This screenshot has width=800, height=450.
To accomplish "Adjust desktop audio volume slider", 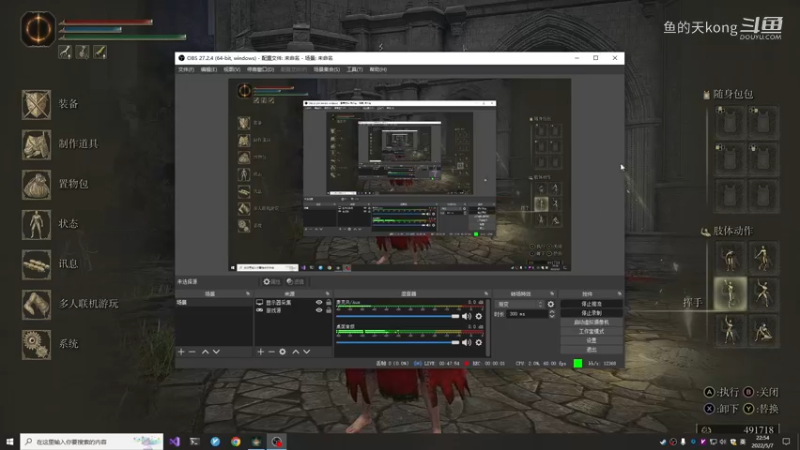I will click(x=398, y=342).
